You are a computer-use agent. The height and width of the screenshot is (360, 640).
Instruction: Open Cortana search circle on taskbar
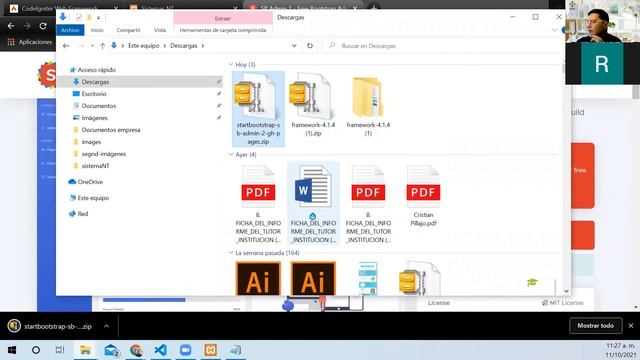pyautogui.click(x=36, y=350)
